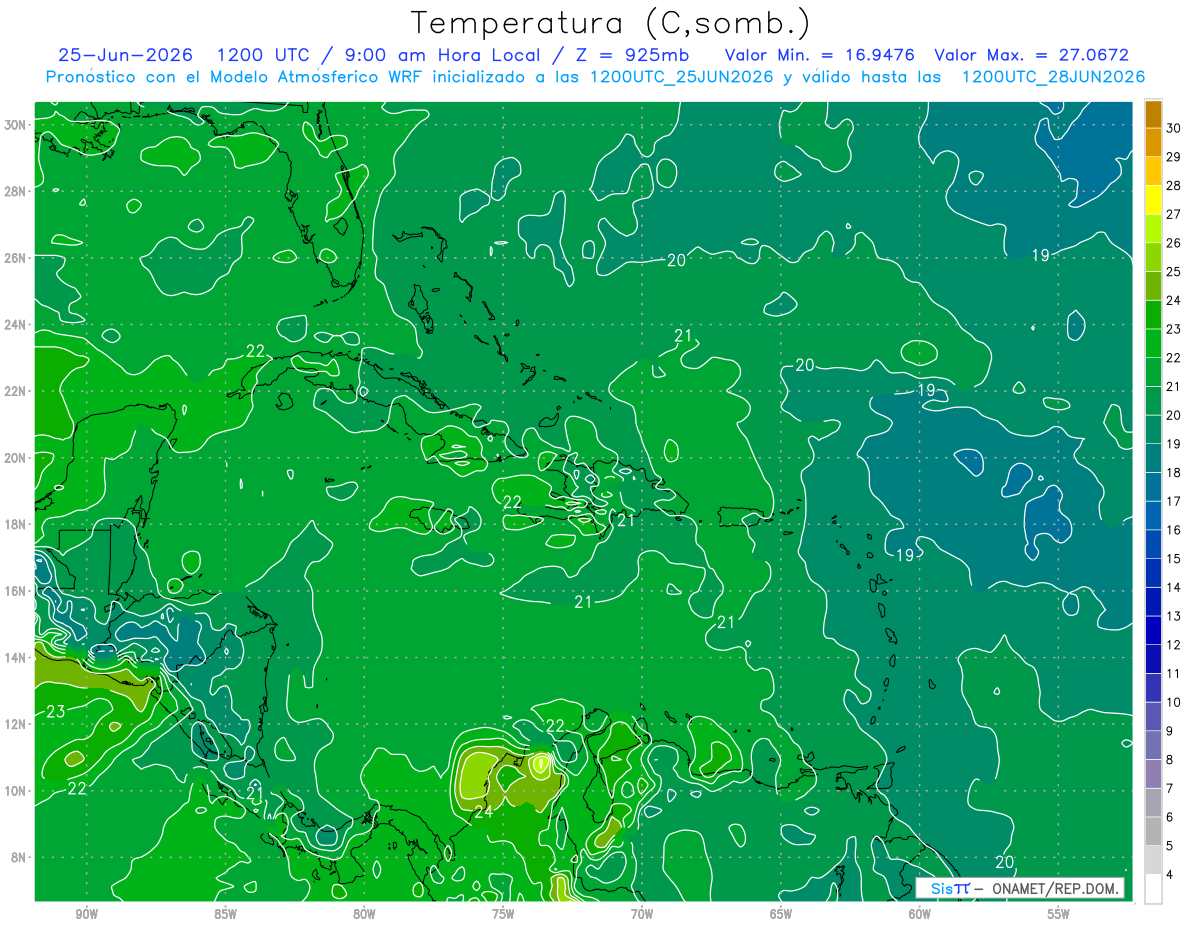
Task: Click the "65W" longitude axis label
Action: click(x=781, y=914)
